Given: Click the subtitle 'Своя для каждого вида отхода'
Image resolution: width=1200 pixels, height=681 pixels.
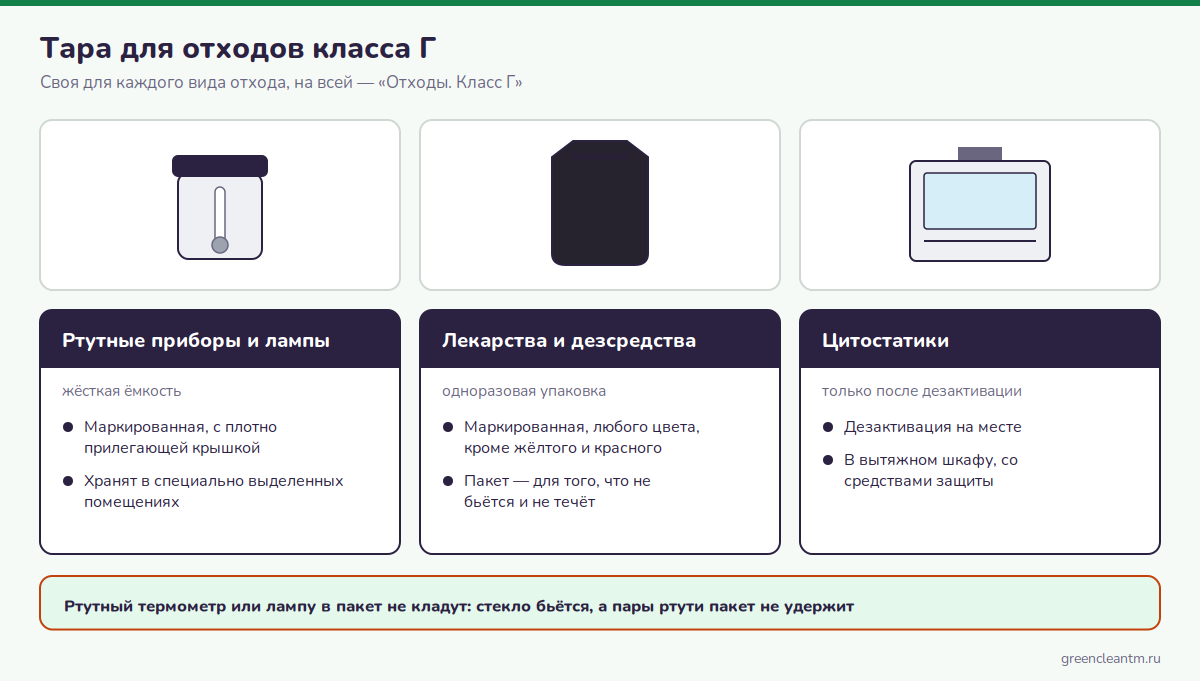Looking at the screenshot, I should [x=281, y=83].
